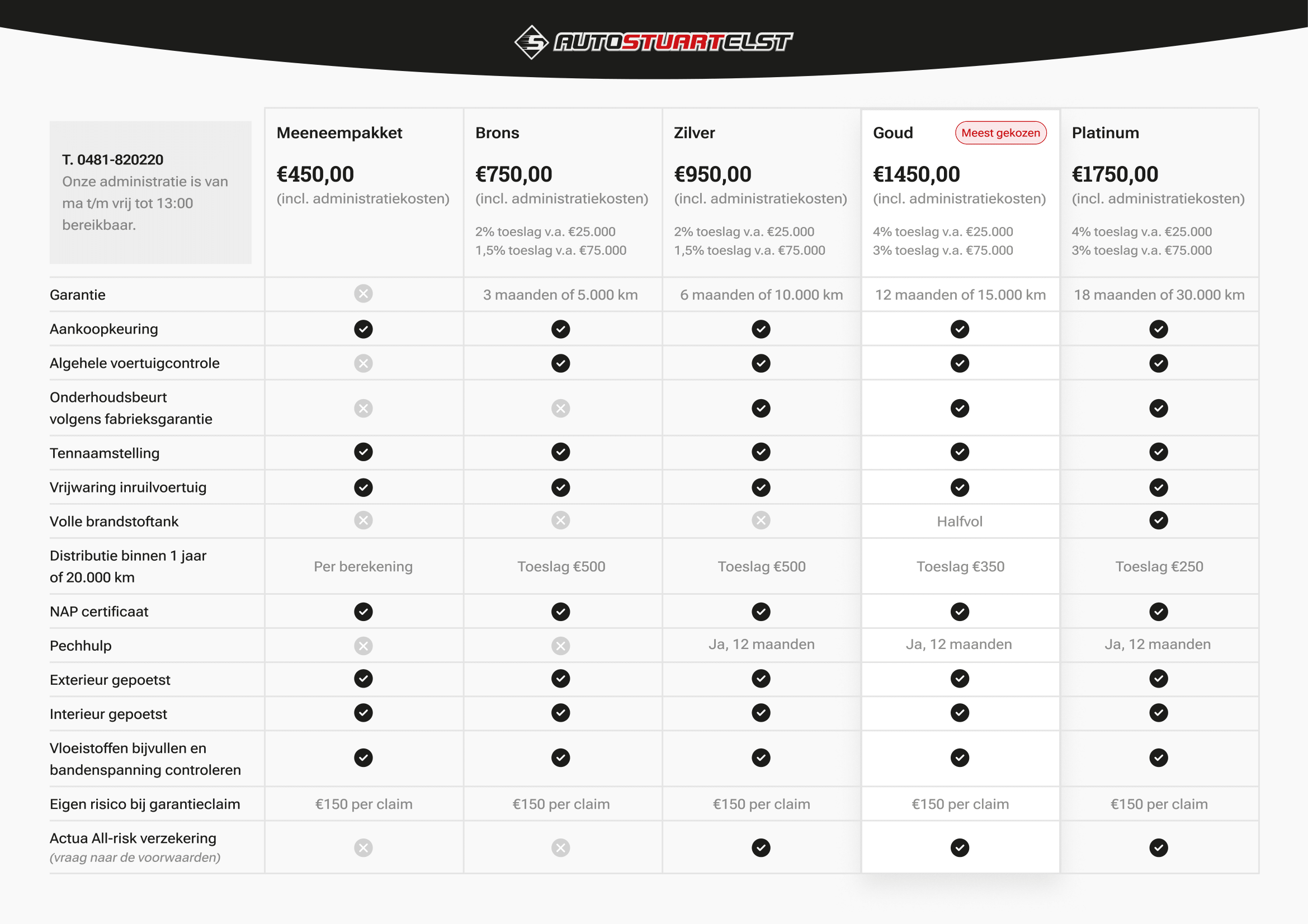Select the Platinum package heading
Viewport: 1308px width, 924px height.
(x=1105, y=132)
